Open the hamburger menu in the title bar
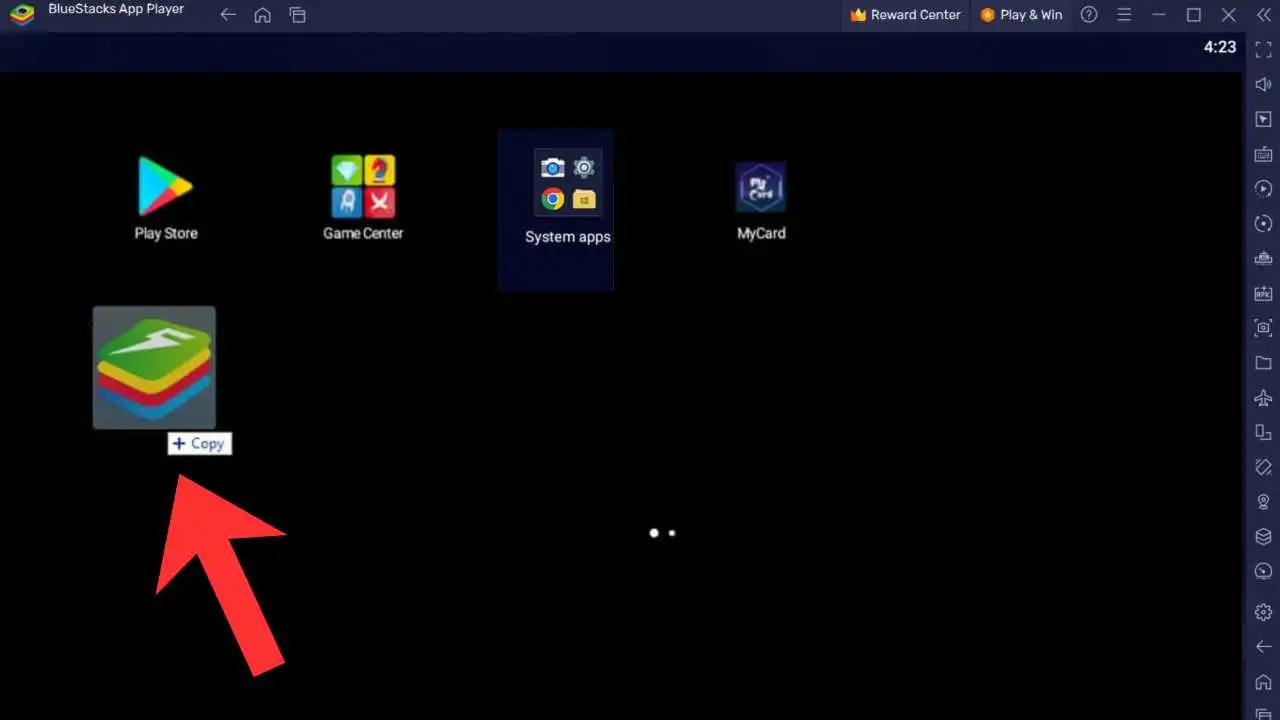The image size is (1280, 720). point(1124,14)
